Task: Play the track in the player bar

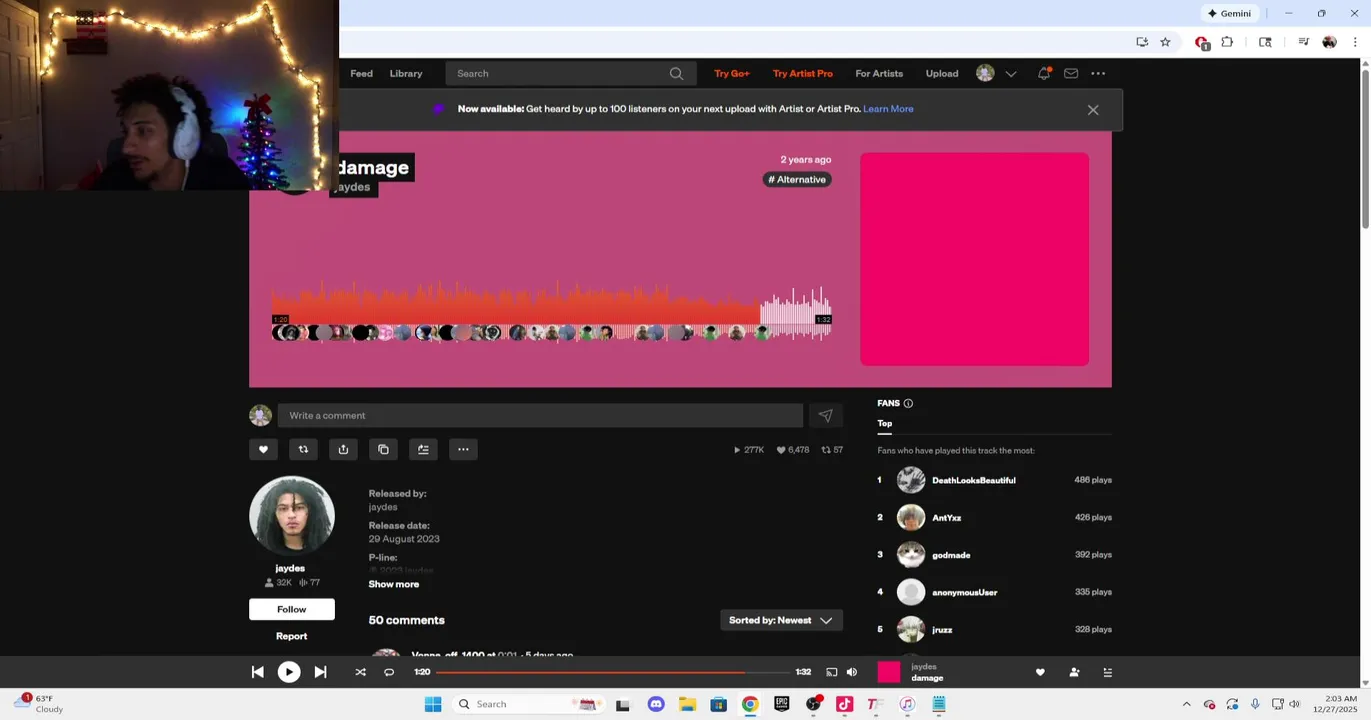Action: click(x=289, y=672)
